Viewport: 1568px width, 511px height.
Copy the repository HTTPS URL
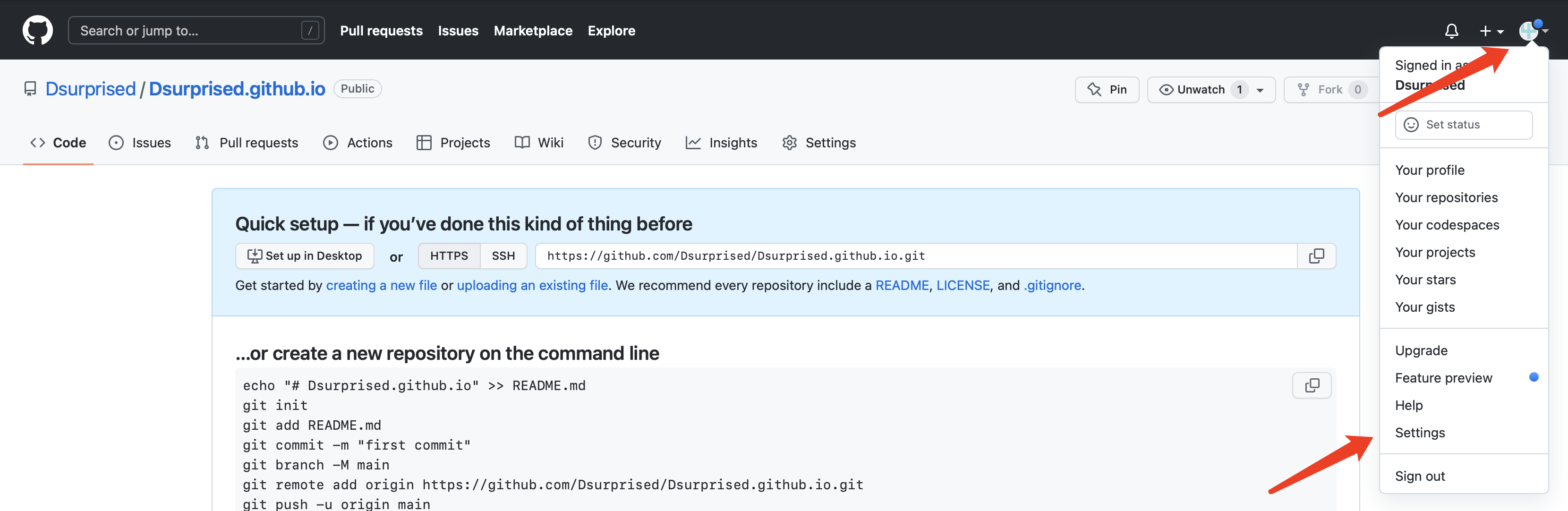(1316, 256)
